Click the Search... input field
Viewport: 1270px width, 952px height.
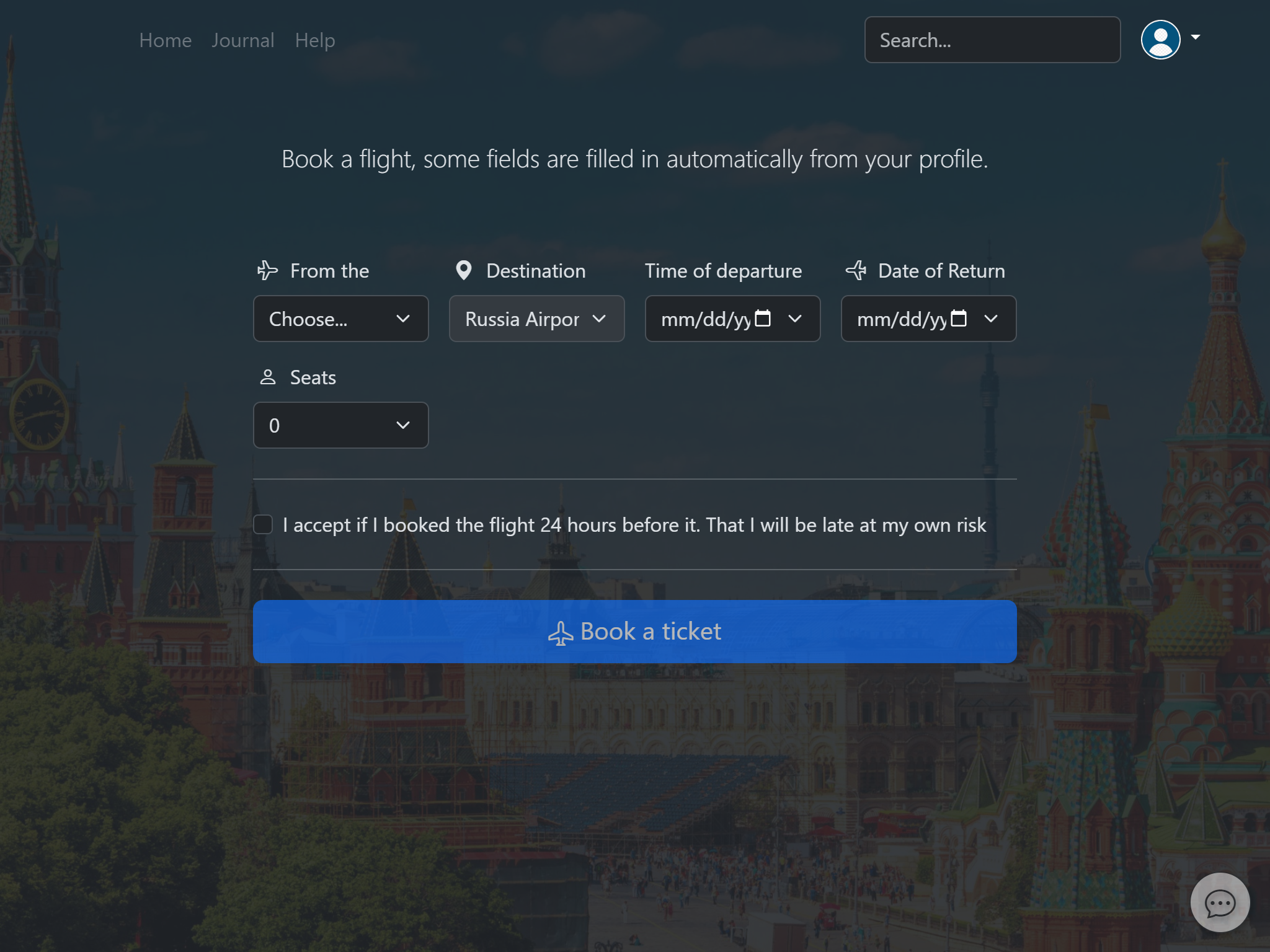pos(992,40)
